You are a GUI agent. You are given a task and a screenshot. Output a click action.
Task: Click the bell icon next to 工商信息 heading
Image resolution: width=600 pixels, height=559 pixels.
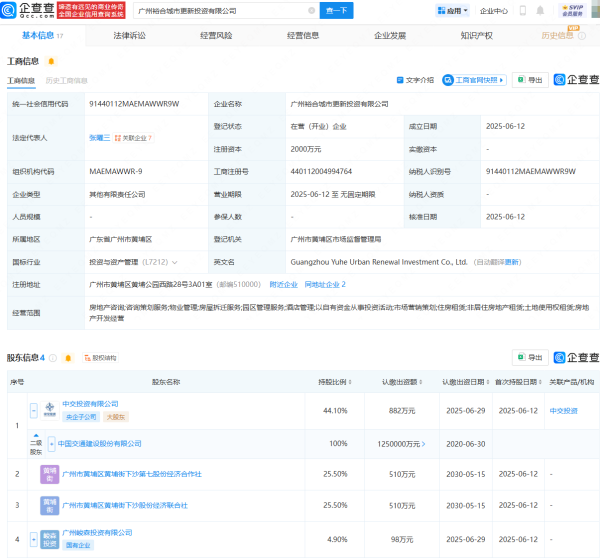(51, 61)
